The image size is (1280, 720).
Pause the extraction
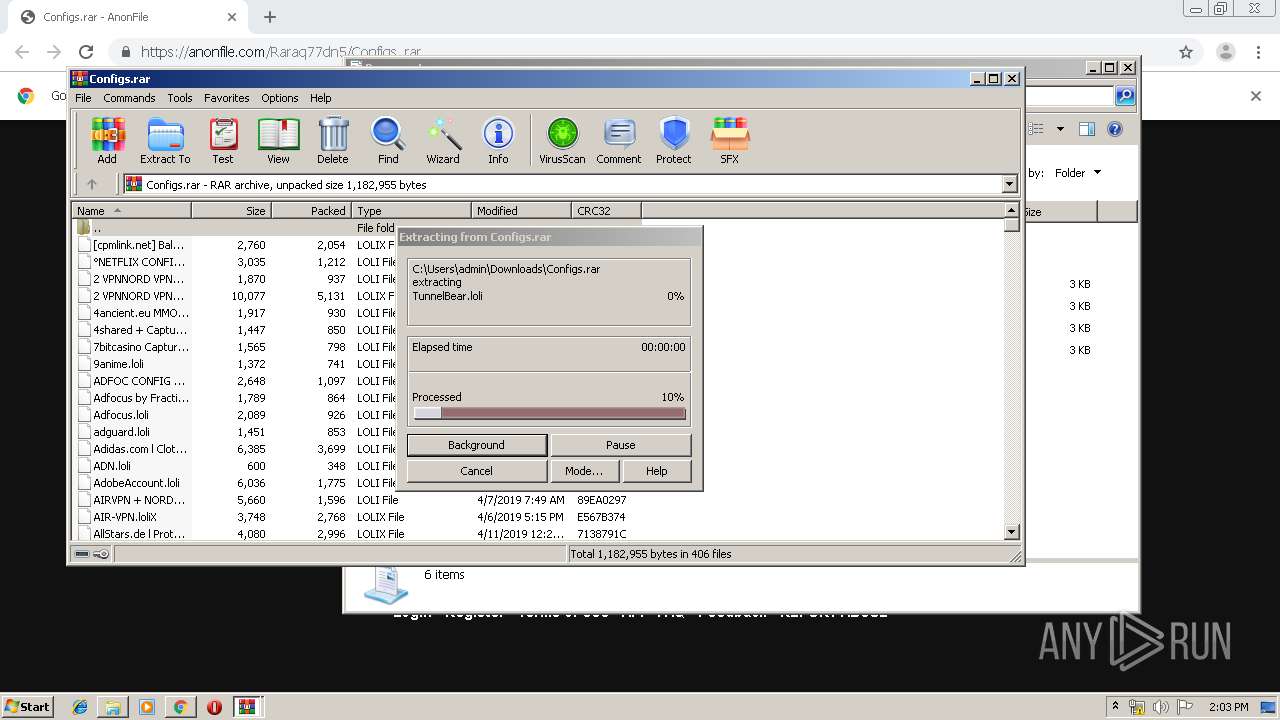(x=620, y=445)
